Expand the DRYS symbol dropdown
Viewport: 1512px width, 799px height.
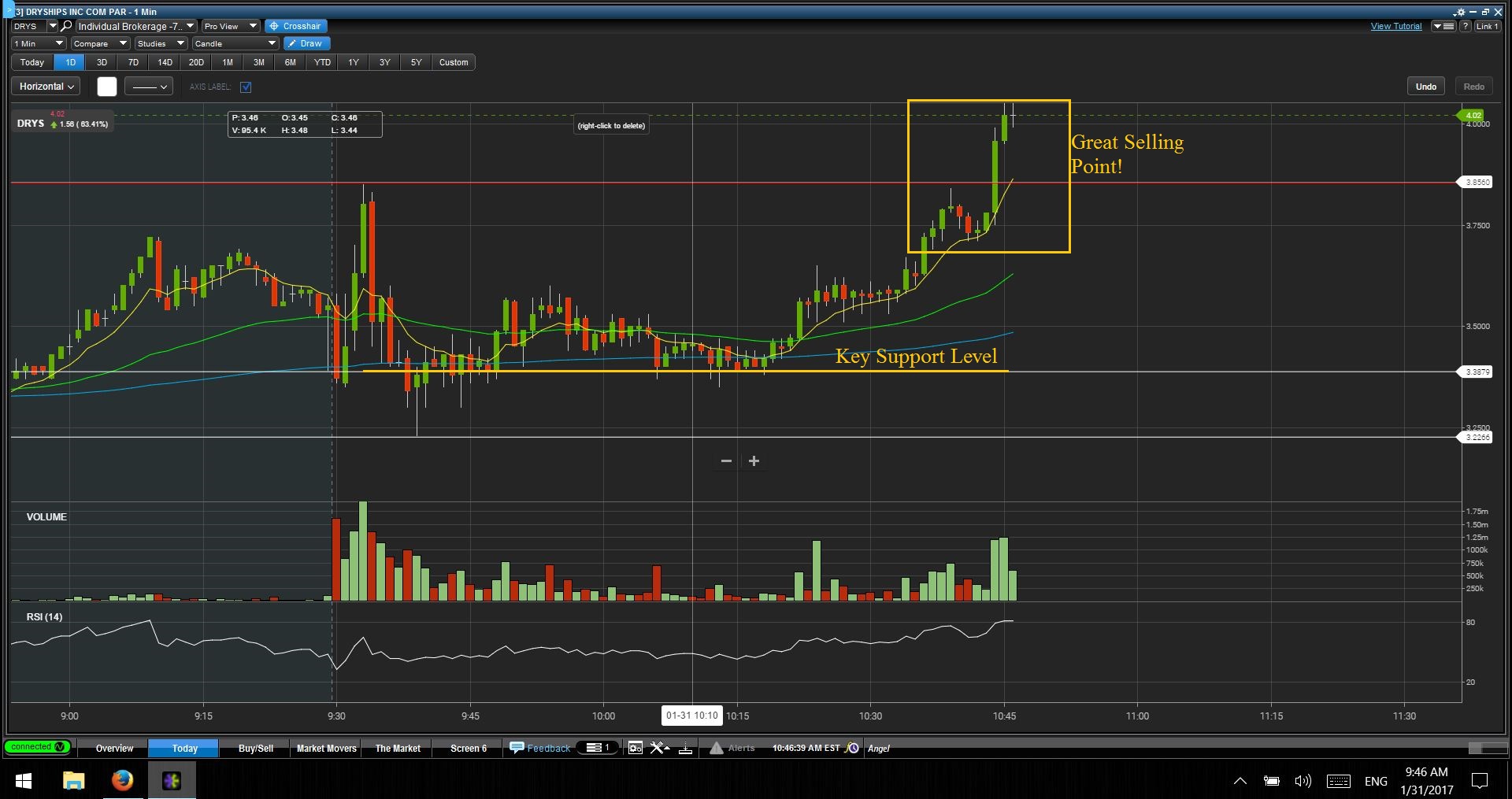pyautogui.click(x=52, y=26)
